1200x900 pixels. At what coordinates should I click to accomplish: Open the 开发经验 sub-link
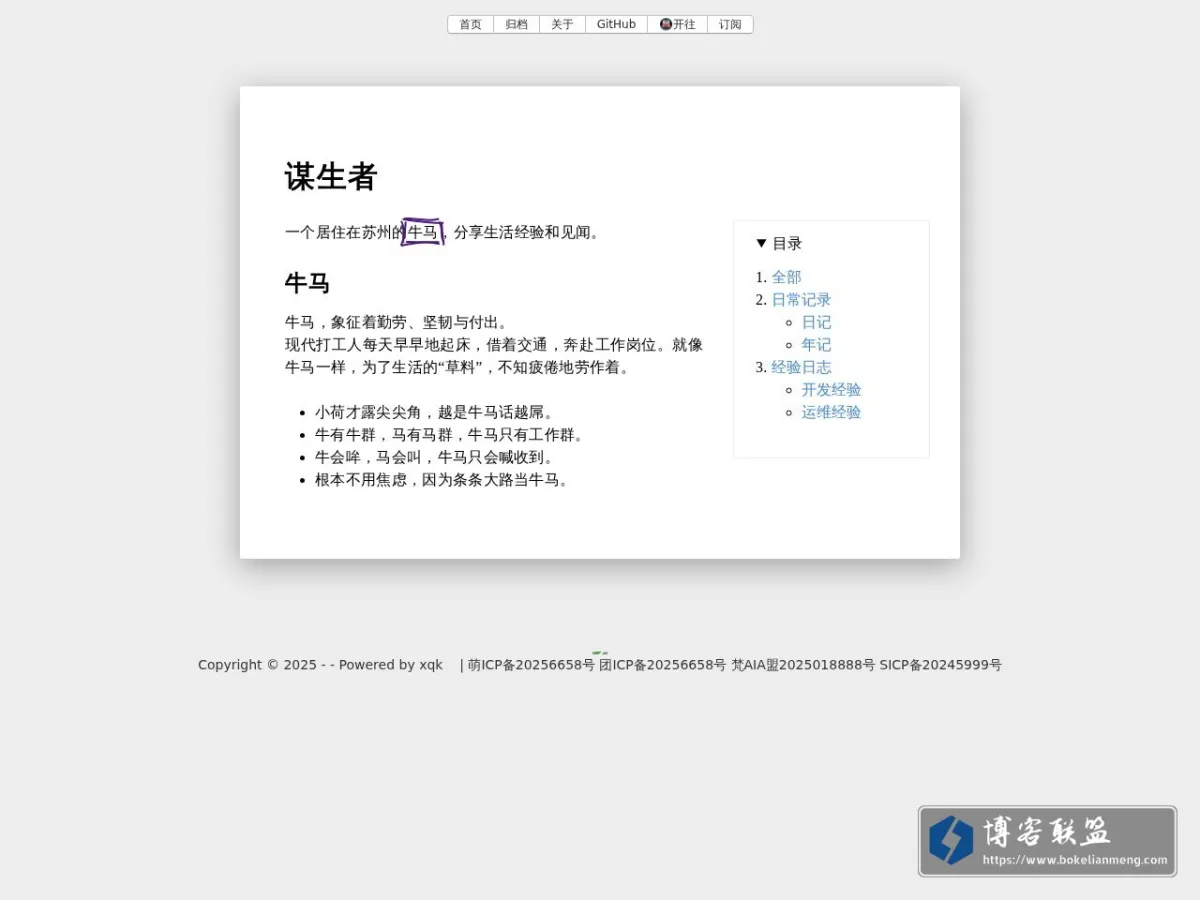point(831,390)
